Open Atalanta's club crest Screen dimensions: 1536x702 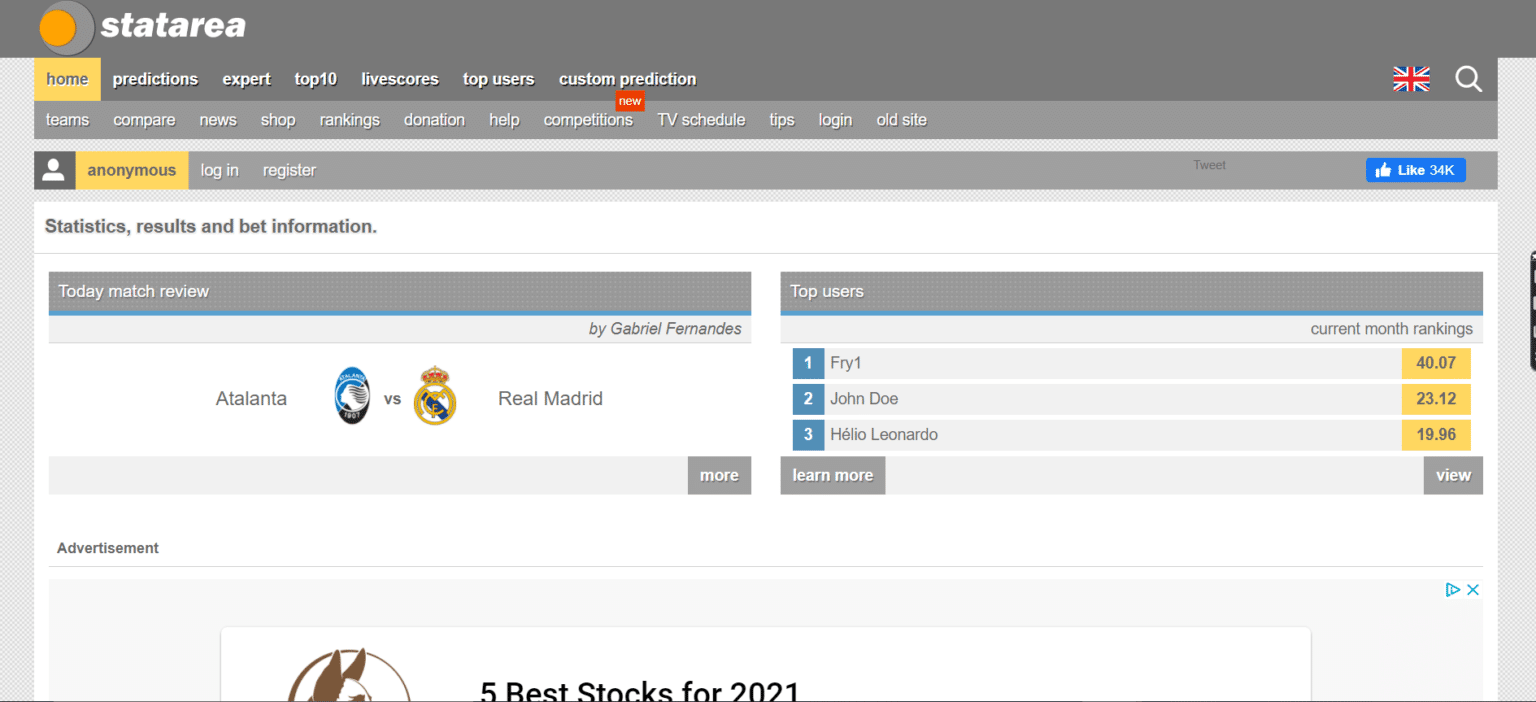pyautogui.click(x=351, y=396)
